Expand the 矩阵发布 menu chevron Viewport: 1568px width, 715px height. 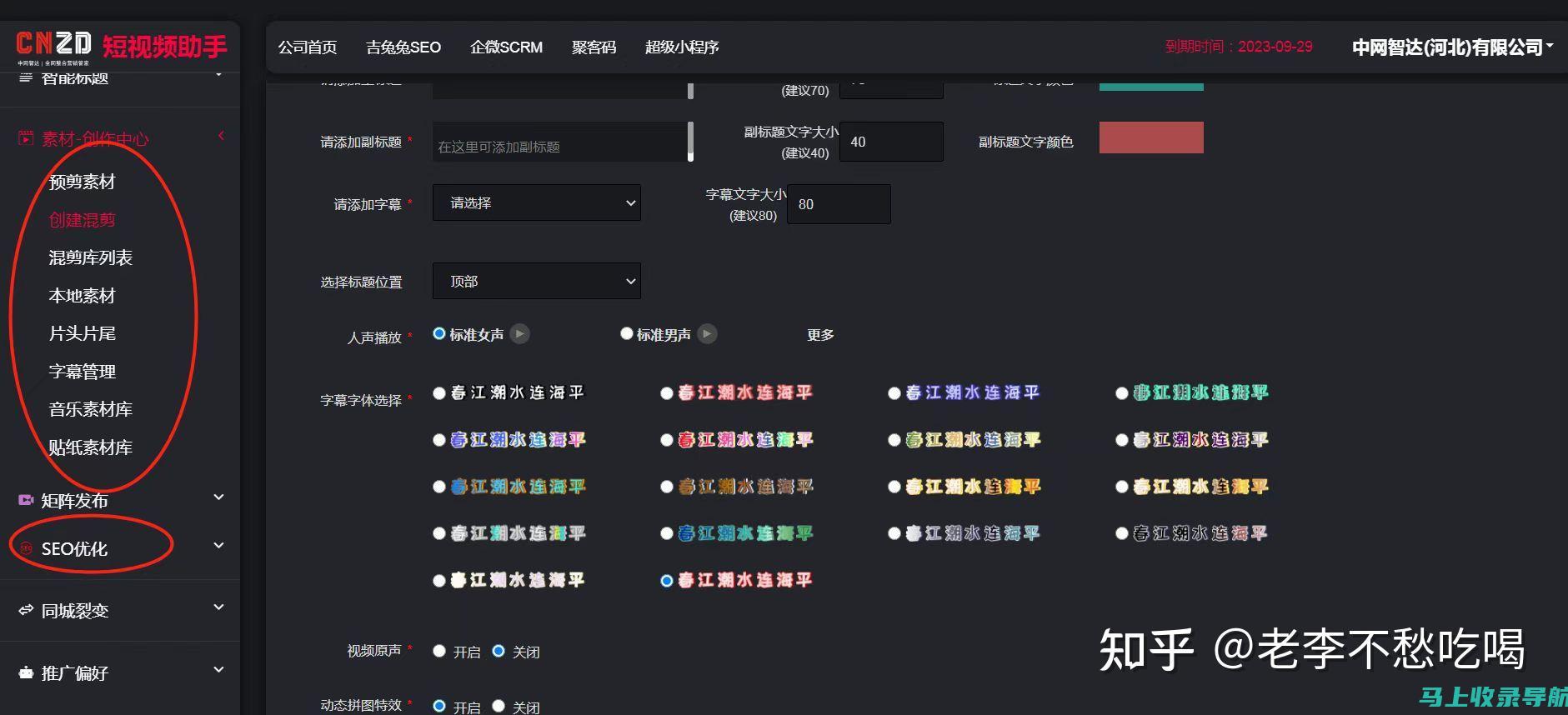click(218, 497)
